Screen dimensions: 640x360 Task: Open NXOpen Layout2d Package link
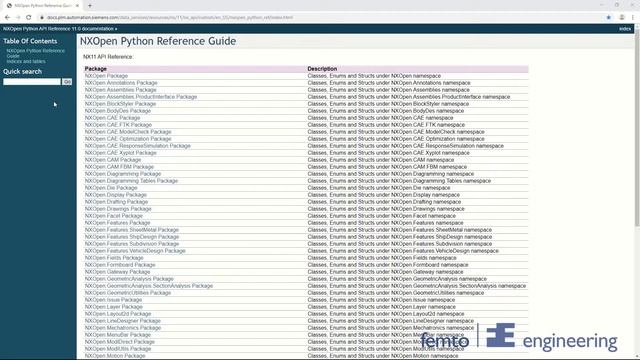coord(118,313)
